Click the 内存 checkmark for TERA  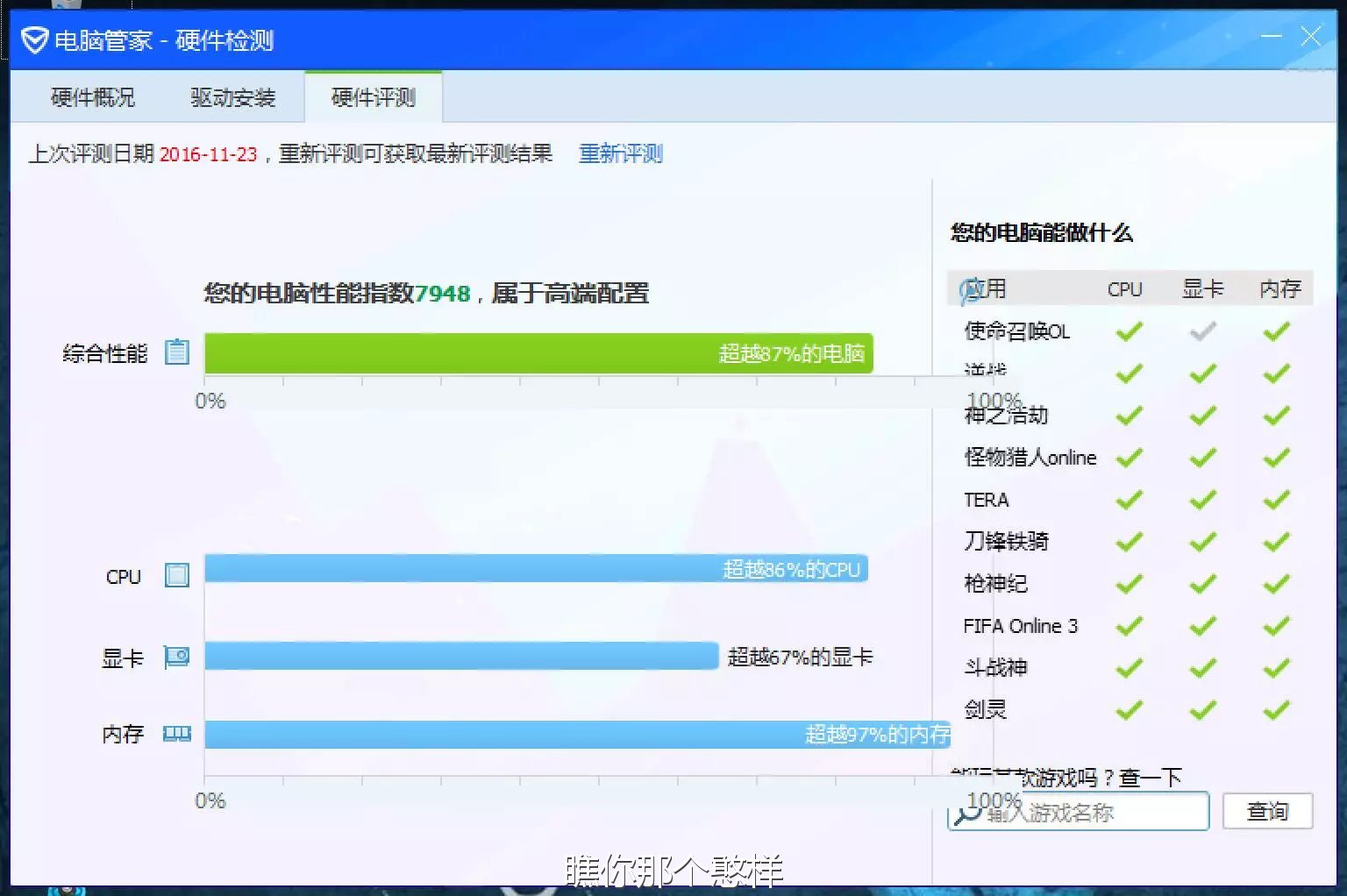1277,500
